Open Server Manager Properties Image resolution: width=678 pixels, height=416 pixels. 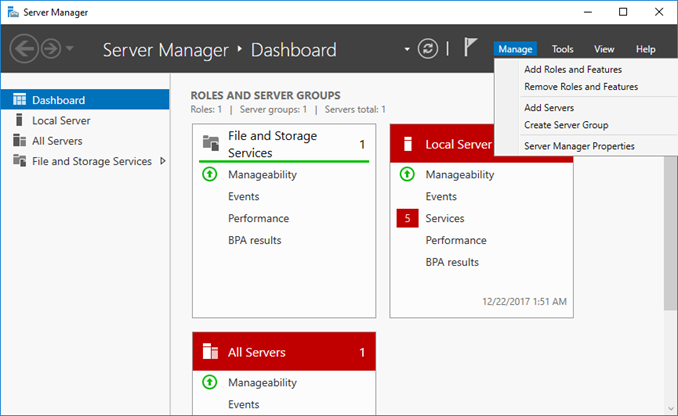point(579,146)
